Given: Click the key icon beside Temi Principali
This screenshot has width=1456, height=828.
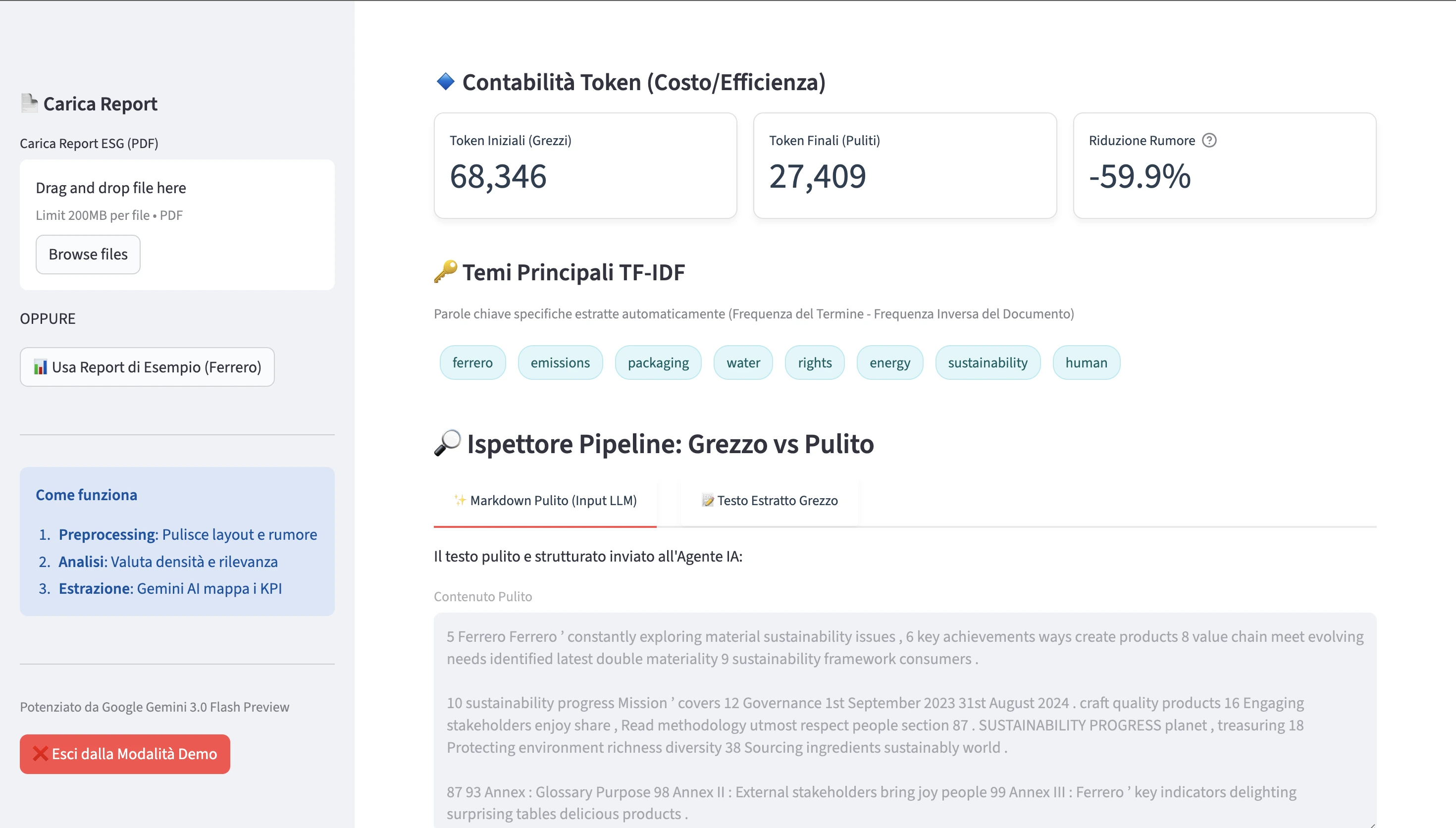Looking at the screenshot, I should click(445, 272).
